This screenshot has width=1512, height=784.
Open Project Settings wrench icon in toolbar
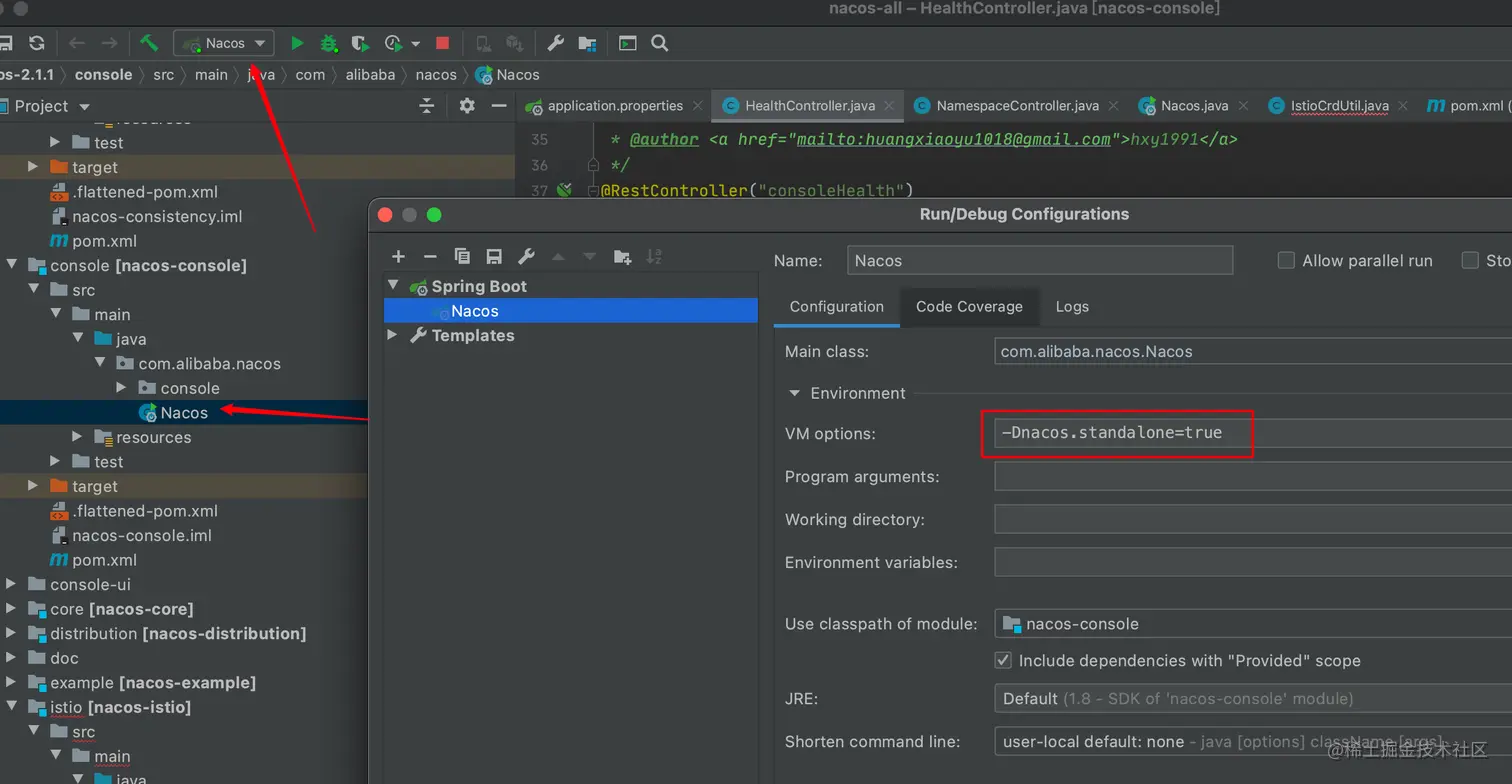pyautogui.click(x=556, y=43)
